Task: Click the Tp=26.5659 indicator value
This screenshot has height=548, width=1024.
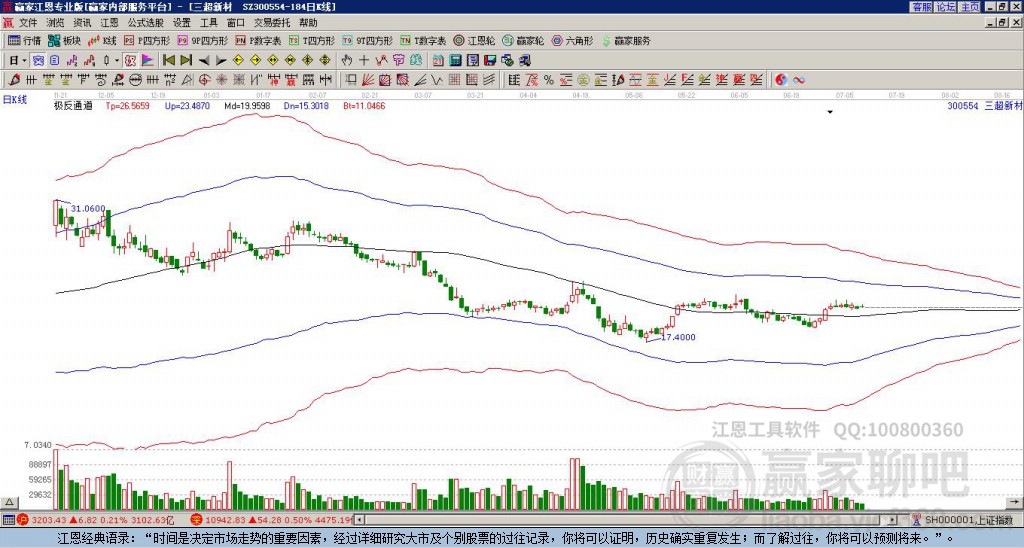Action: (127, 106)
